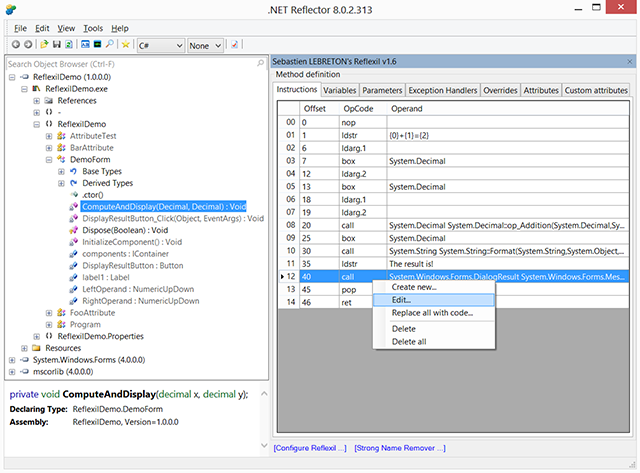The height and width of the screenshot is (473, 640).
Task: Select the nop instruction row at offset 0
Action: point(453,122)
